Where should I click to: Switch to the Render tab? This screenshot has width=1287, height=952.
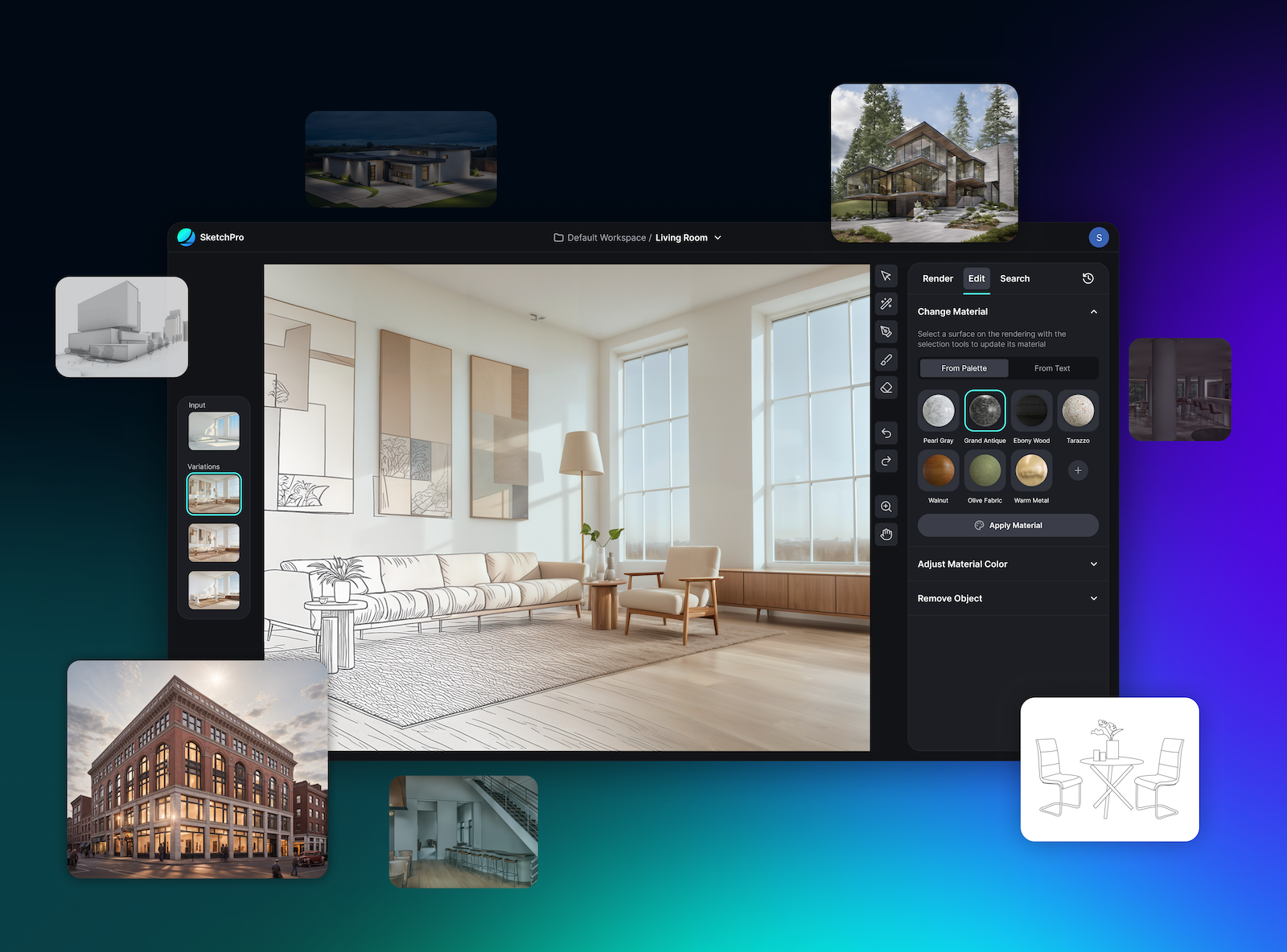(x=937, y=278)
